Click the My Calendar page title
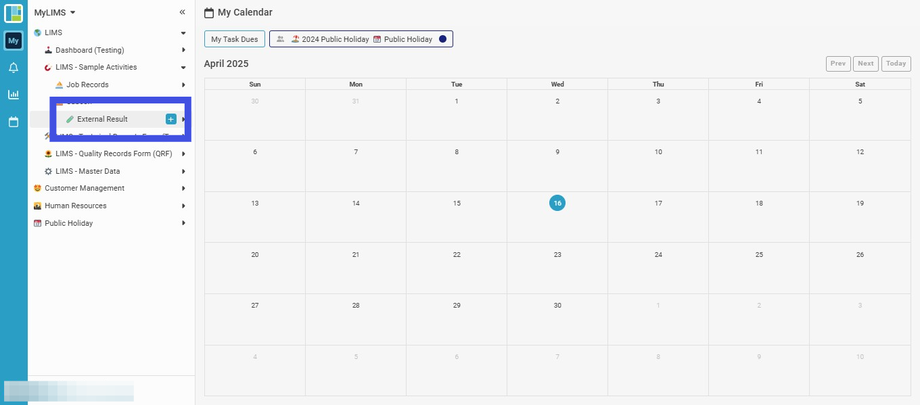The image size is (920, 405). point(245,12)
